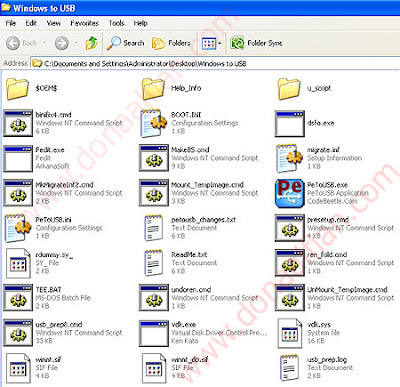
Task: Select the usb_prep.log document icon
Action: tap(289, 368)
